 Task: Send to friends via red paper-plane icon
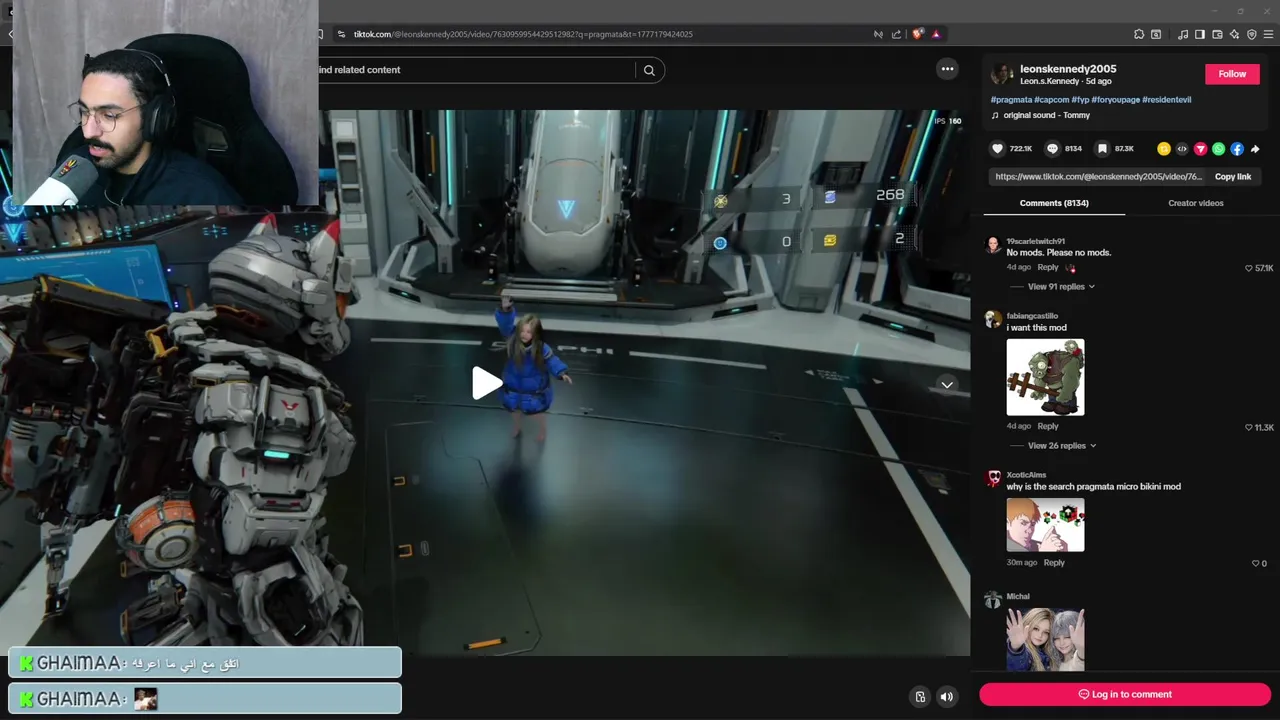point(1200,149)
